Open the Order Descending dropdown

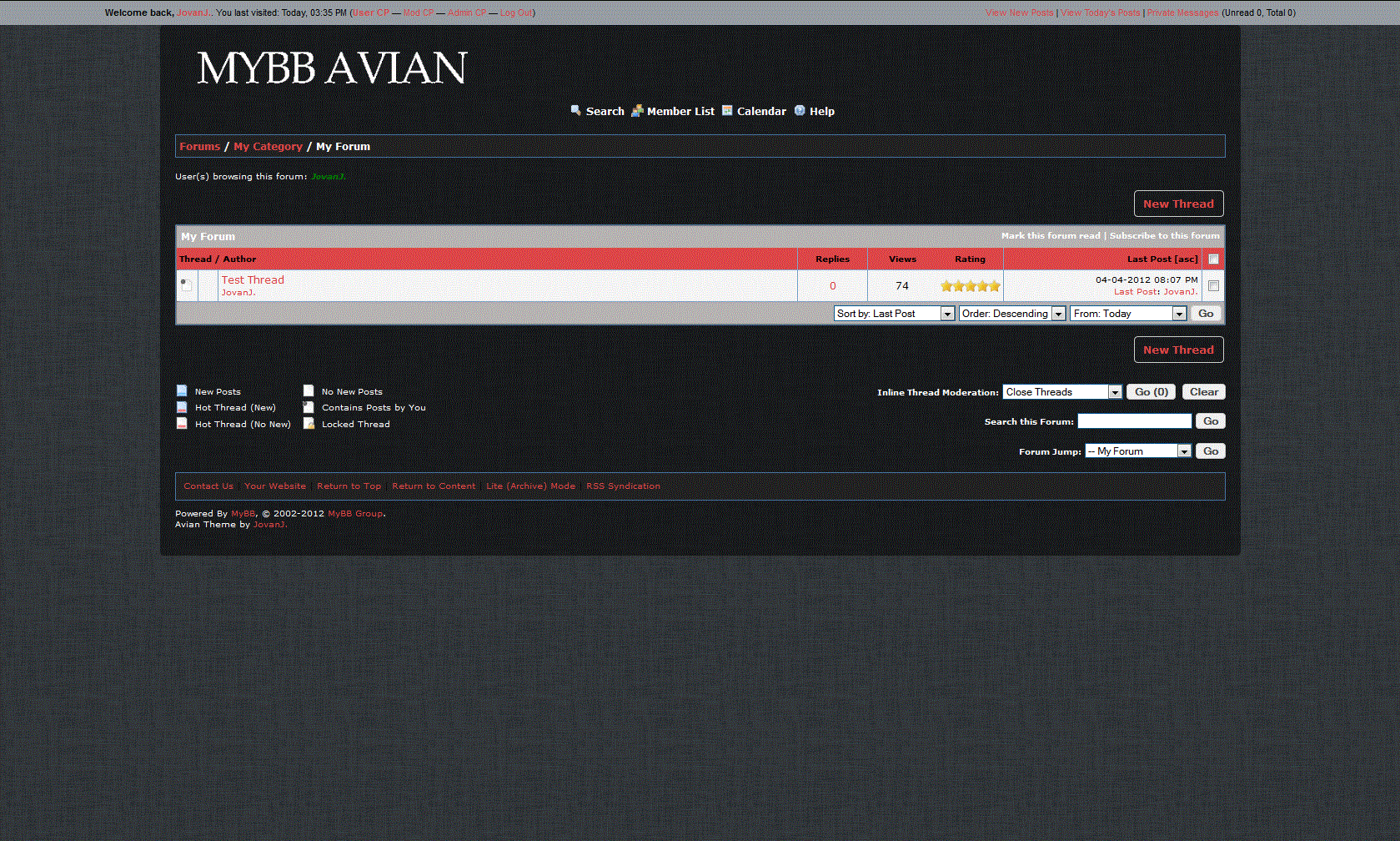pos(1011,314)
